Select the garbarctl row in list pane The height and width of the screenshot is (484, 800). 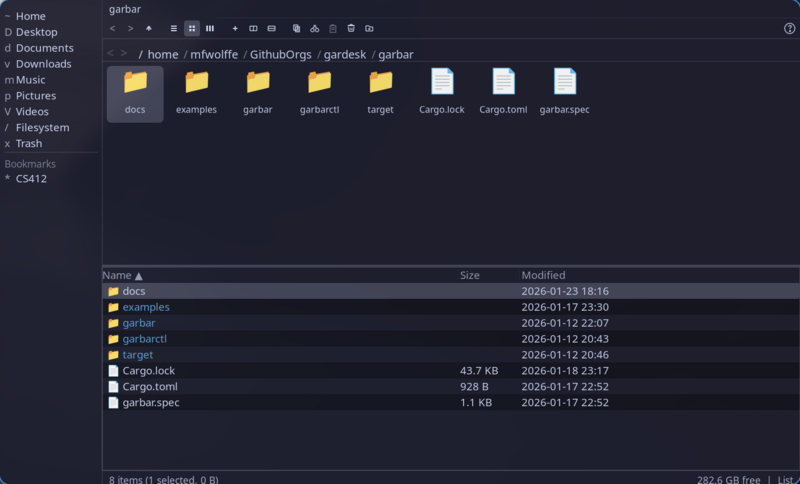[451, 339]
